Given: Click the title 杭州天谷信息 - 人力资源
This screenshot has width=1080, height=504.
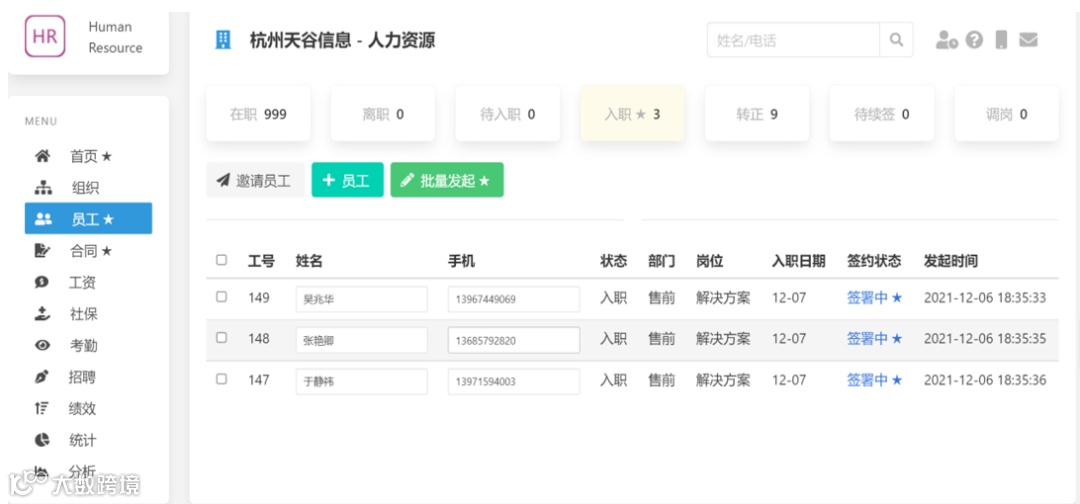Looking at the screenshot, I should tap(342, 40).
